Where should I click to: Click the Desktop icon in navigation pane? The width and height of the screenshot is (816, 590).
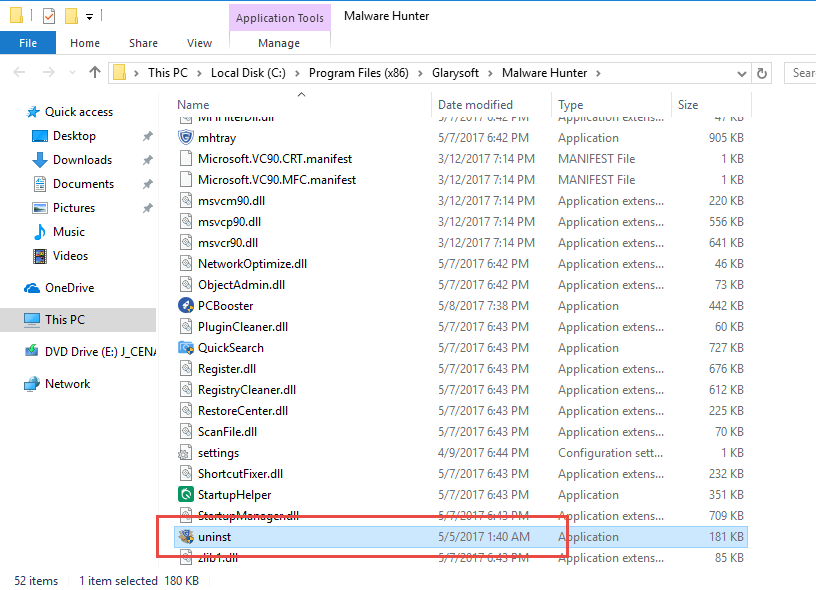(x=40, y=136)
